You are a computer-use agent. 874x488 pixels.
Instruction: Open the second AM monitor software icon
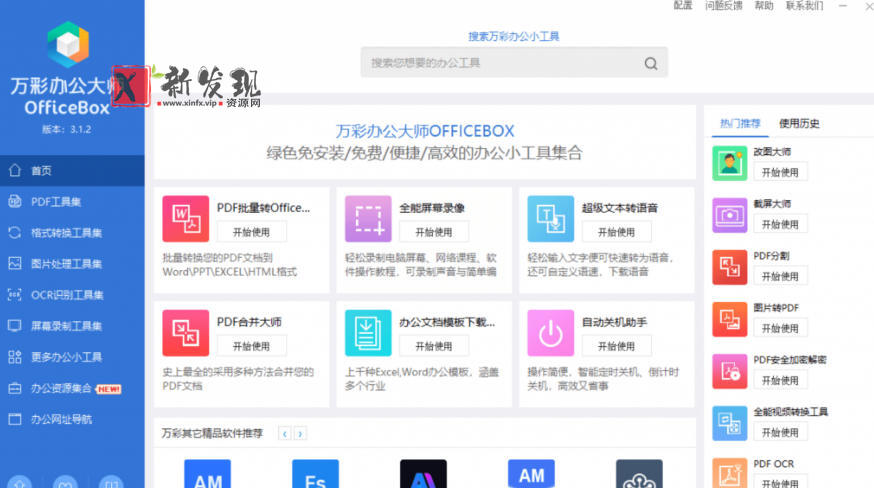[531, 474]
